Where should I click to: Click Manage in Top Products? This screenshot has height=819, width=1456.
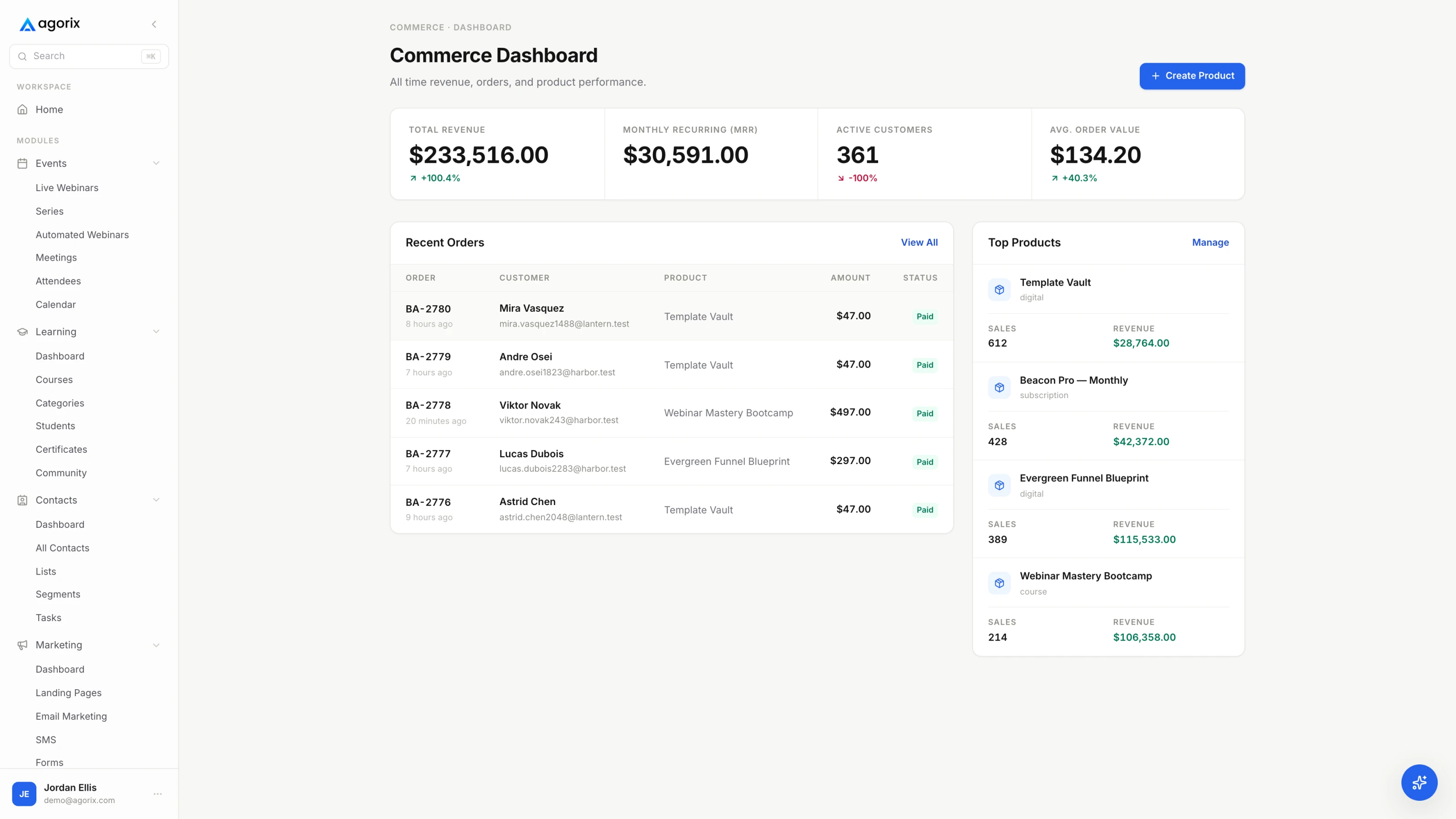pyautogui.click(x=1210, y=243)
